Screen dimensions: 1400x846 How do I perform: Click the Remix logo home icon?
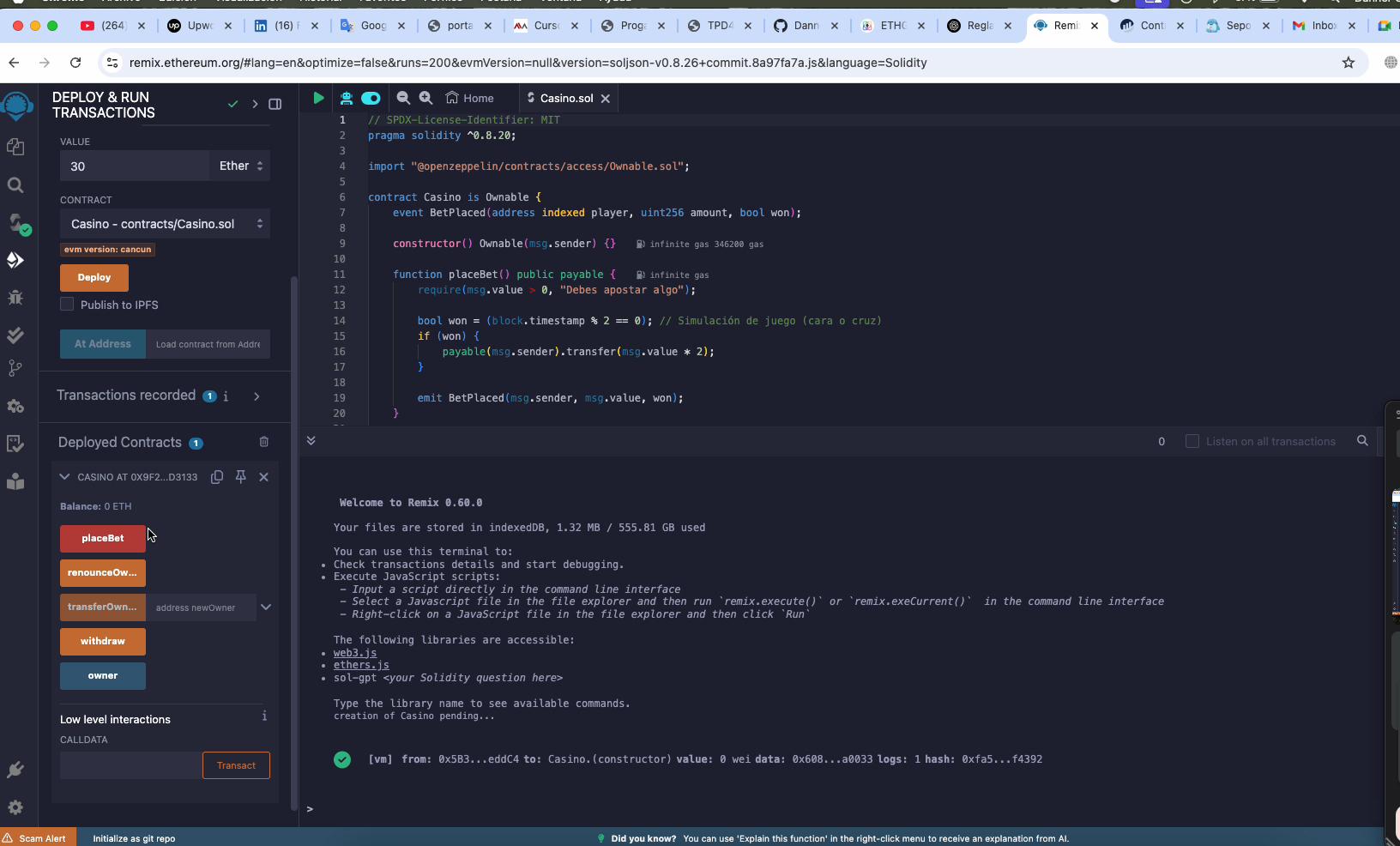pos(17,107)
